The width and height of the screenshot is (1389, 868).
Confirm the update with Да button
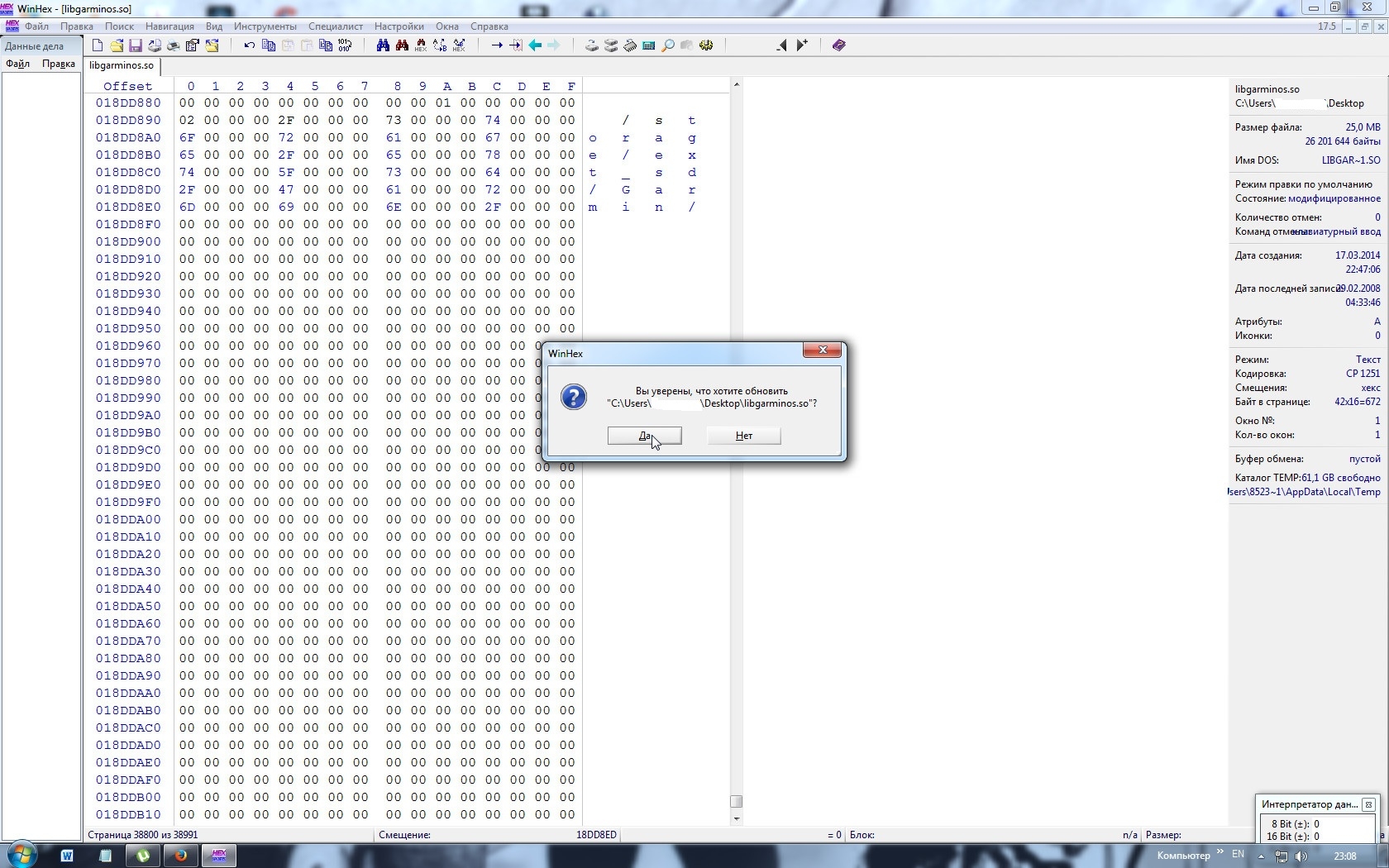[x=645, y=436]
